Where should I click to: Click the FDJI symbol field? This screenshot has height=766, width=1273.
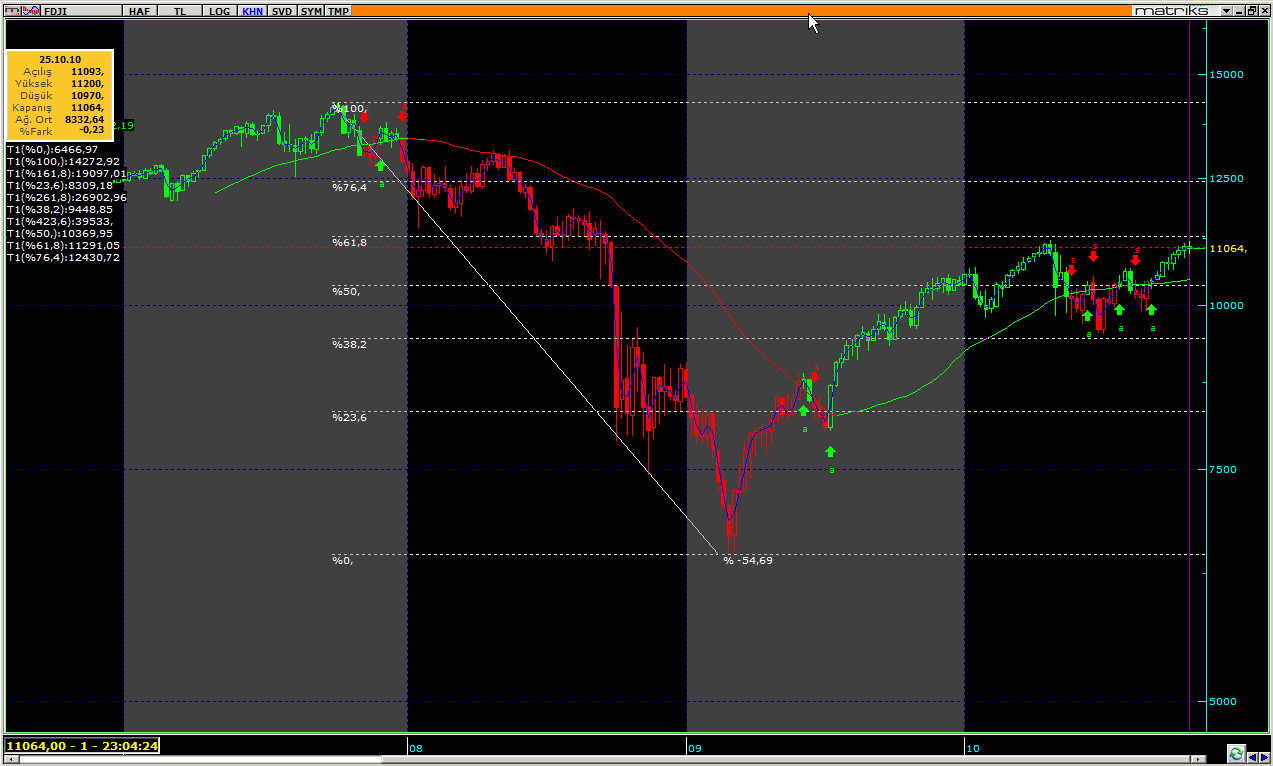tap(80, 10)
